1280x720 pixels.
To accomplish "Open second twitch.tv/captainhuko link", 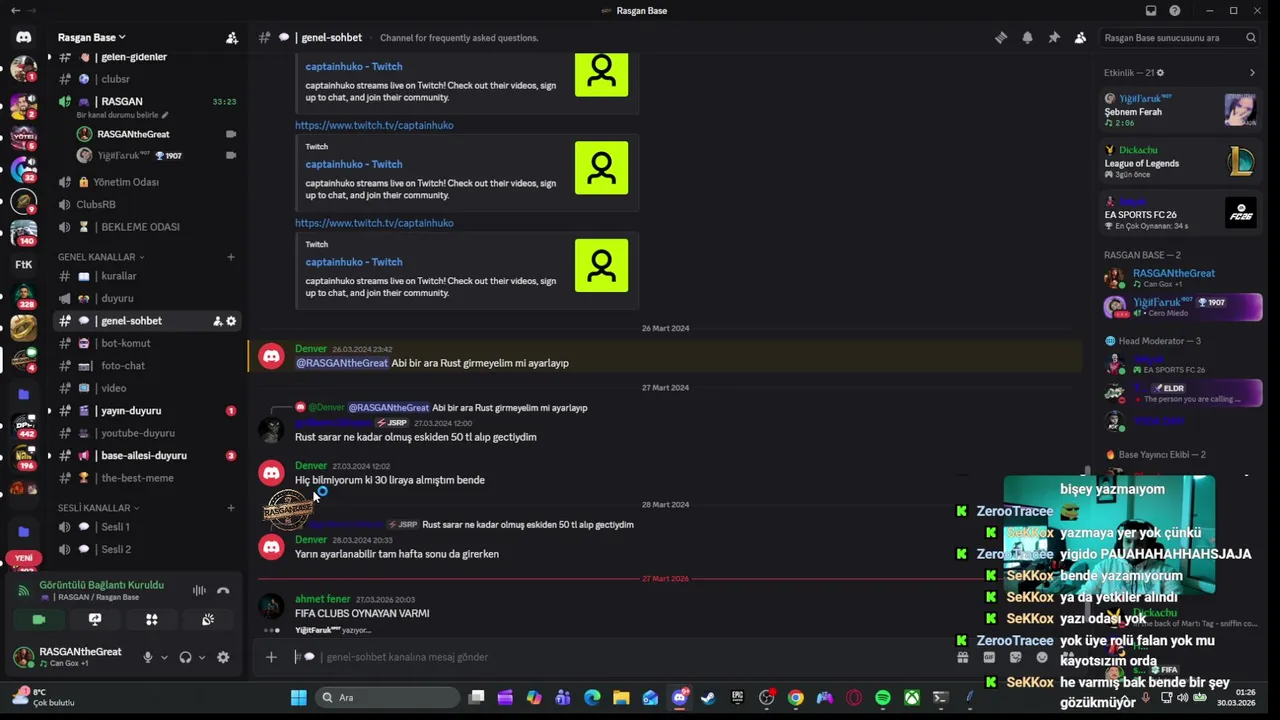I will click(x=374, y=223).
